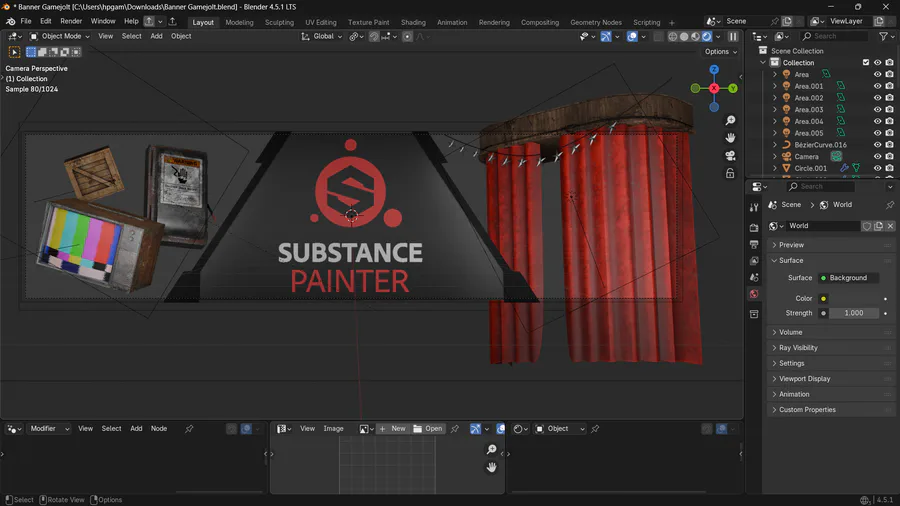The height and width of the screenshot is (506, 900).
Task: Collapse the Collection tree in outliner
Action: pos(763,63)
